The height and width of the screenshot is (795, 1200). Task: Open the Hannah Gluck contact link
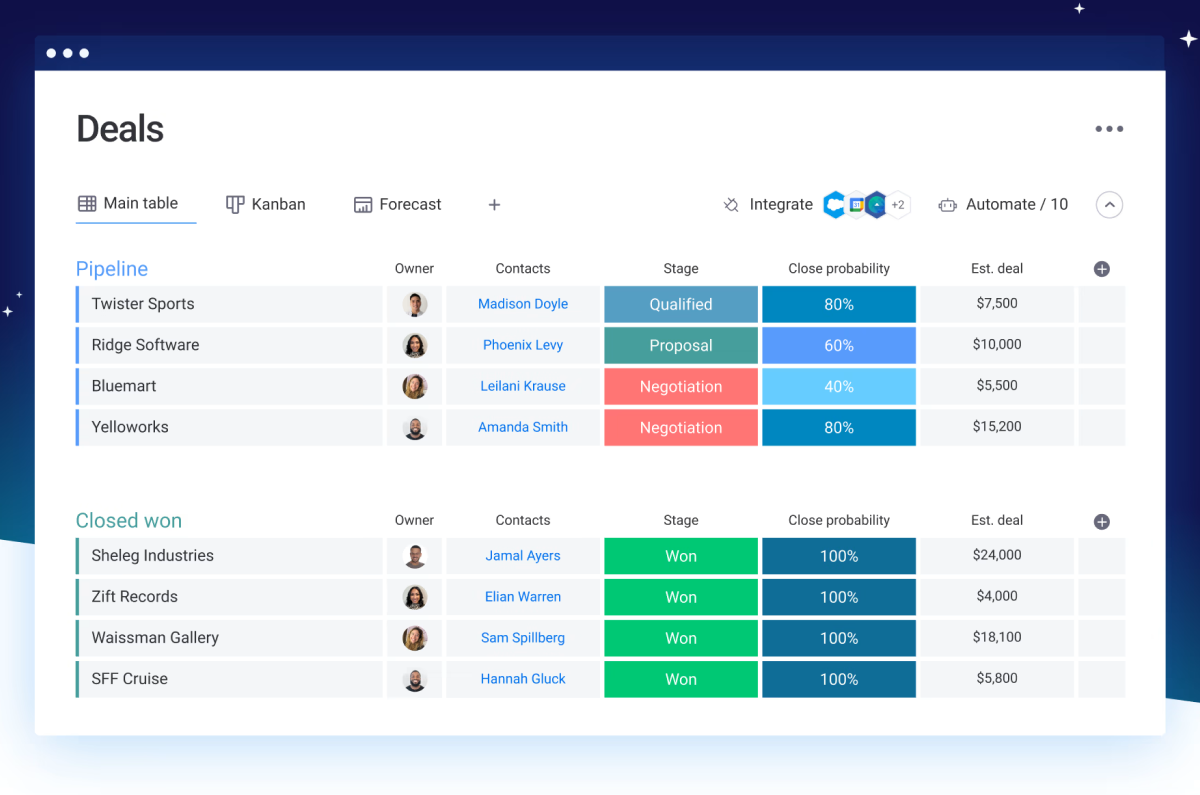click(x=523, y=678)
